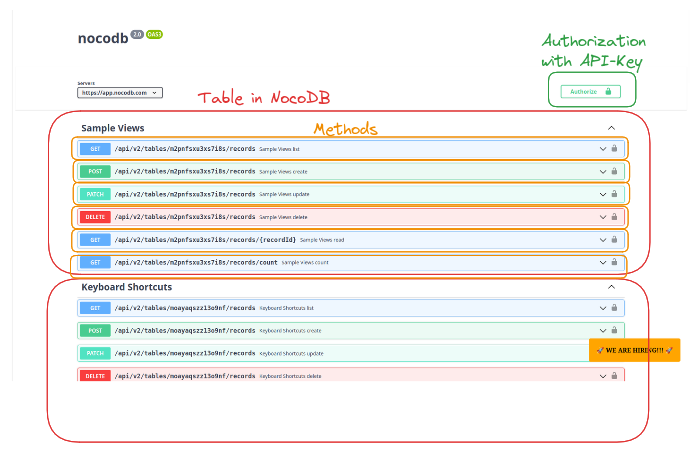Expand GET Keyboard Shortcuts list endpoint chevron
699x452 pixels.
click(603, 308)
